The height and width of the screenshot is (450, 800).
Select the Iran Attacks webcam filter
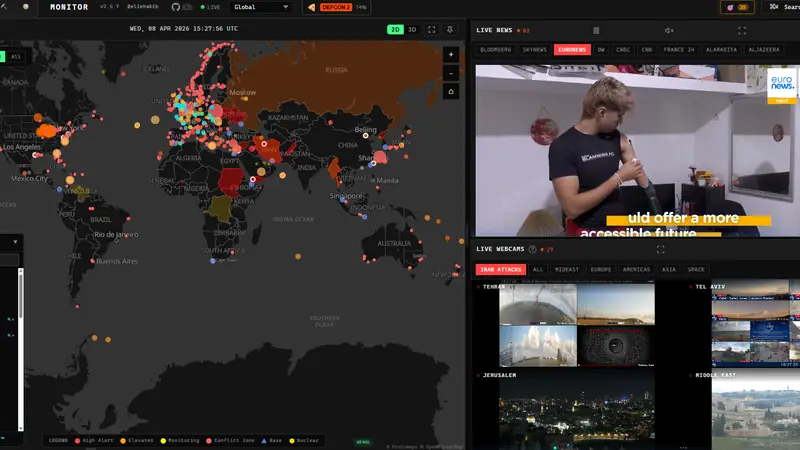click(x=501, y=269)
